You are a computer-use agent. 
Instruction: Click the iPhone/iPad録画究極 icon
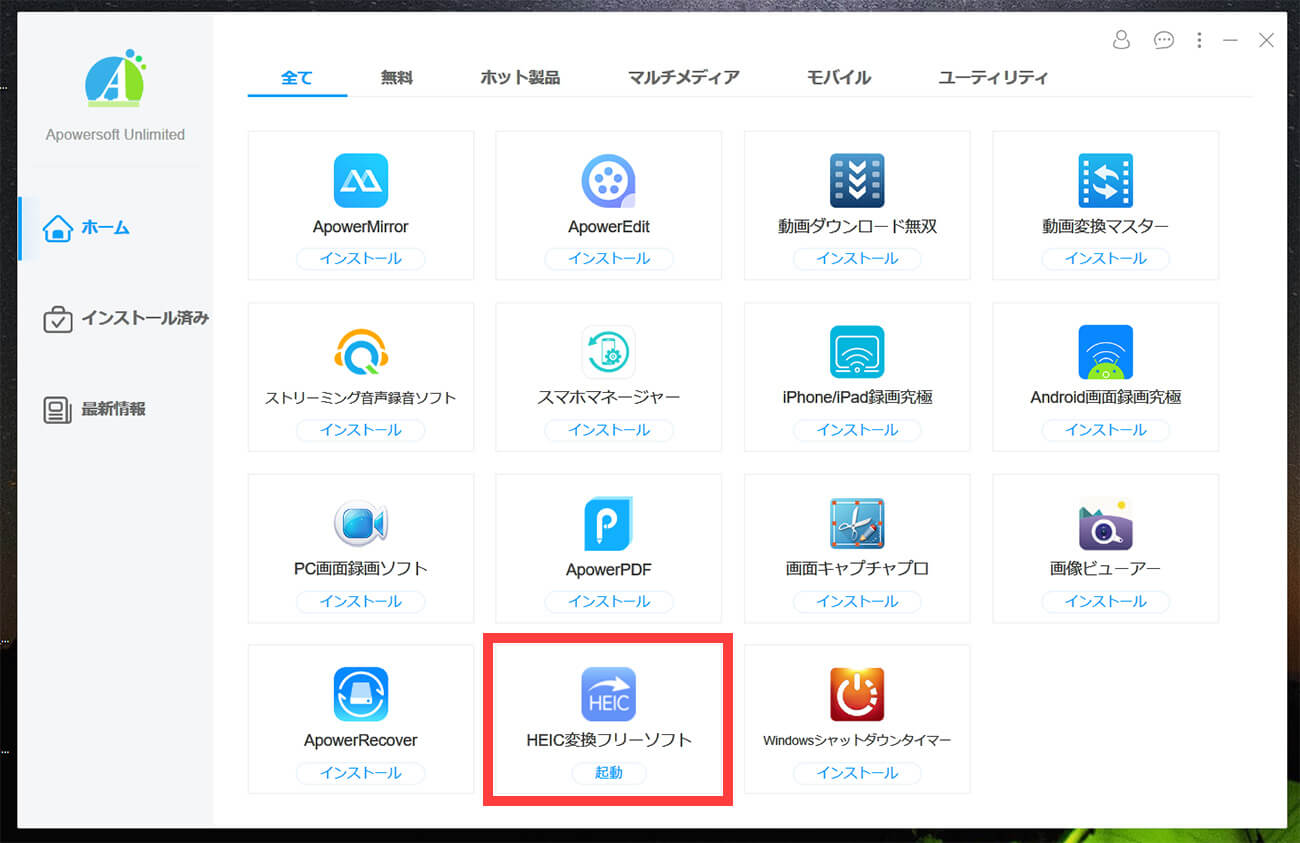[x=857, y=352]
